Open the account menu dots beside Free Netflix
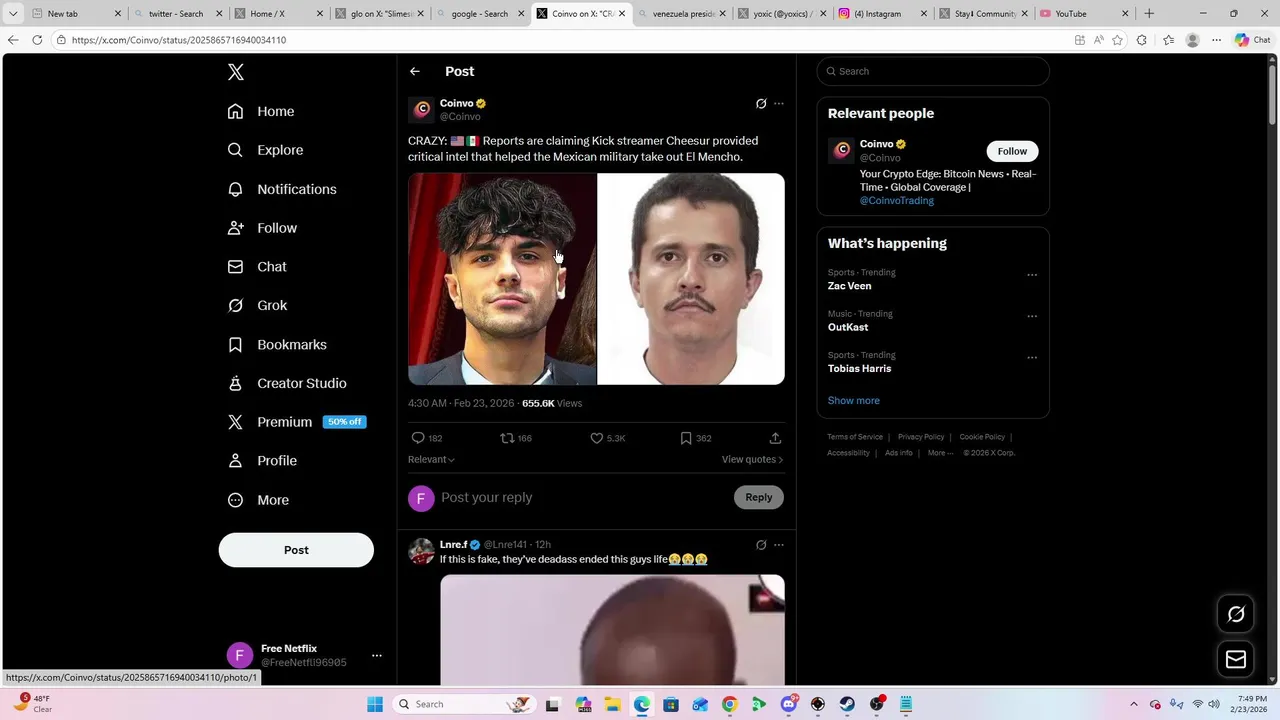1280x720 pixels. 376,656
